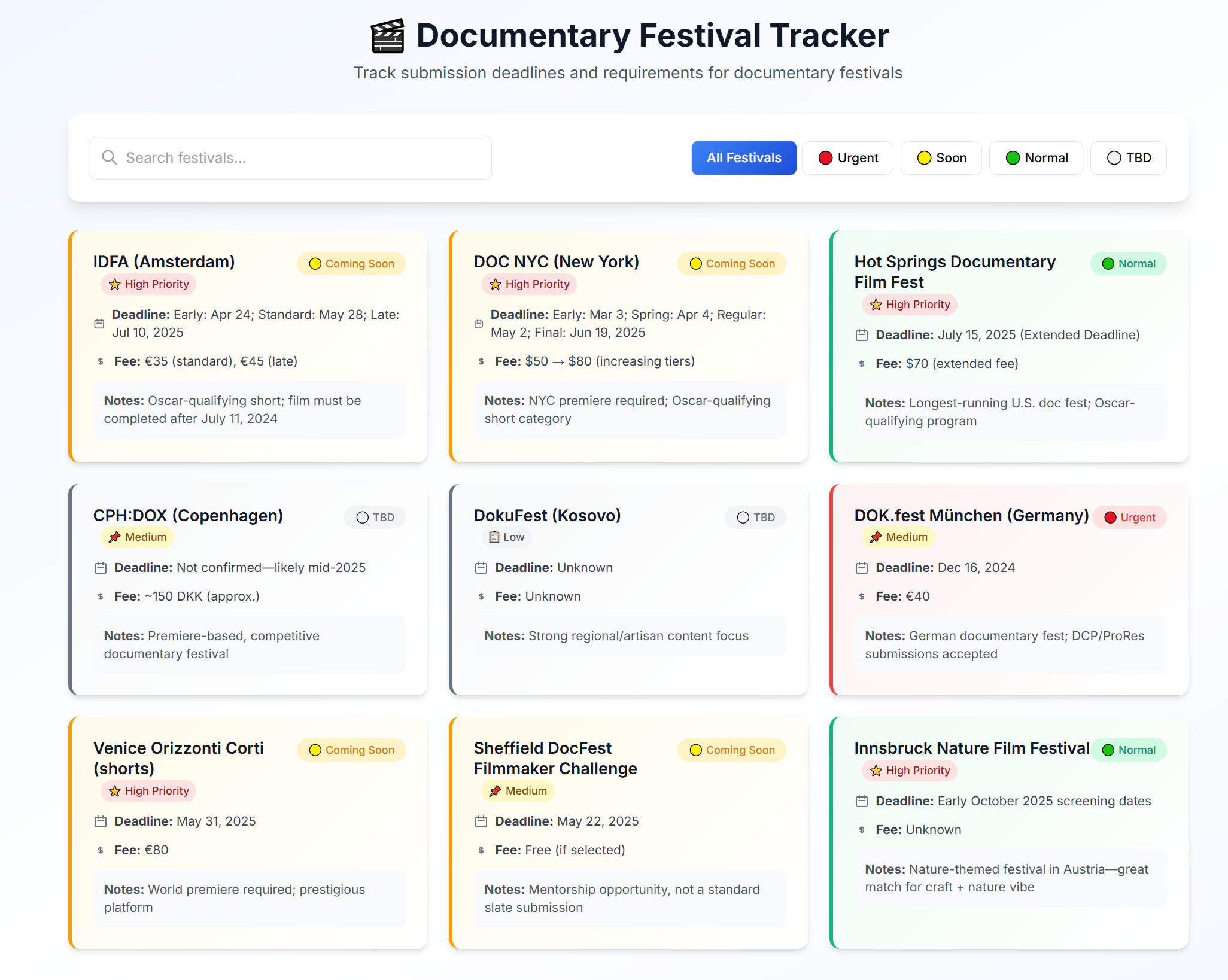Viewport: 1228px width, 980px height.
Task: Enable the Soon filter
Action: (x=941, y=157)
